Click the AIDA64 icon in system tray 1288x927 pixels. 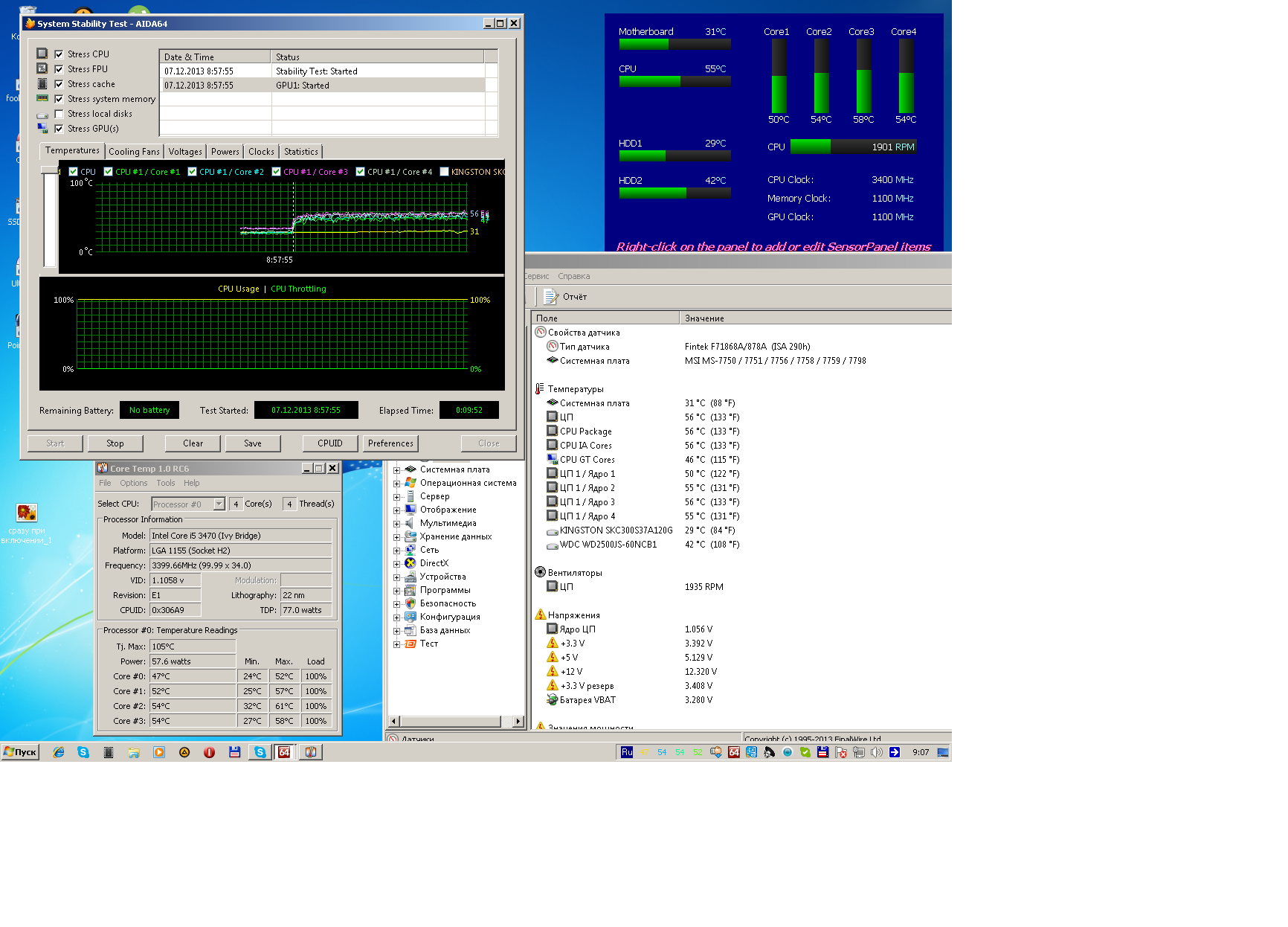734,752
